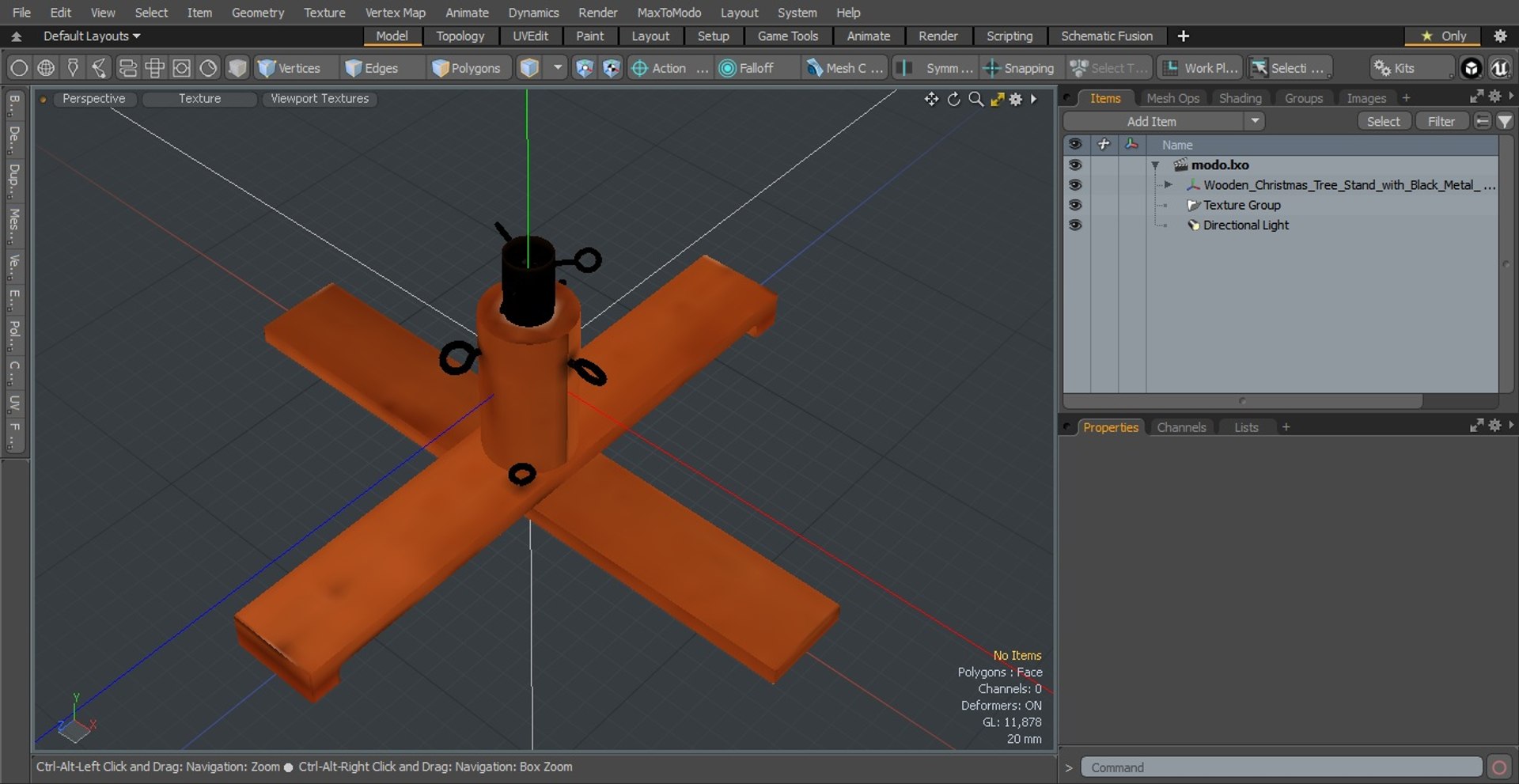Click the viewport rotate navigation icon
1519x784 pixels.
(954, 99)
